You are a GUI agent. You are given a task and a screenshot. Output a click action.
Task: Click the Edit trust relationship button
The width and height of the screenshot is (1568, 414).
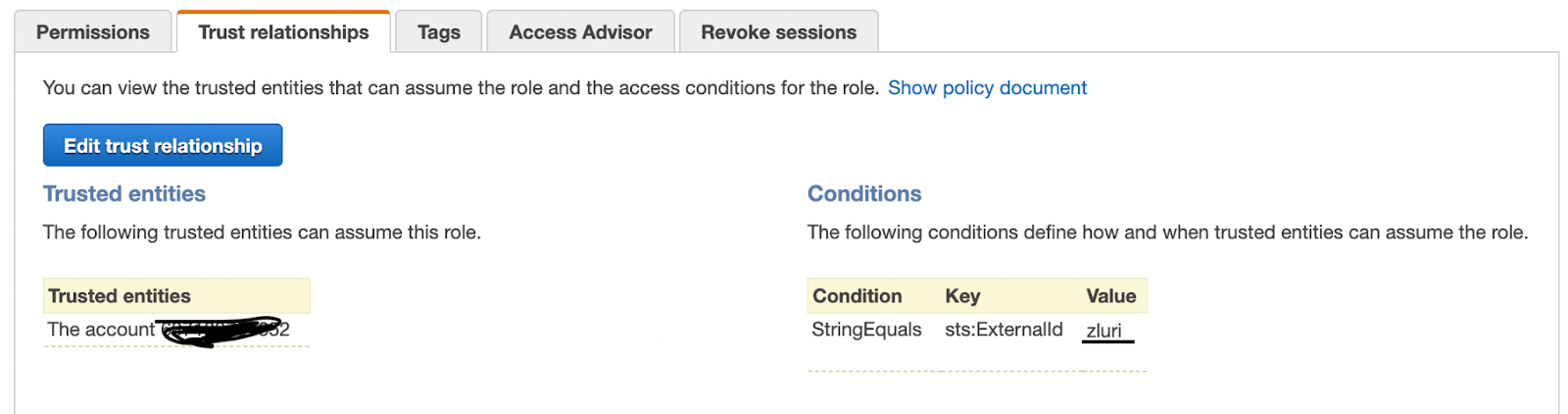click(x=163, y=145)
